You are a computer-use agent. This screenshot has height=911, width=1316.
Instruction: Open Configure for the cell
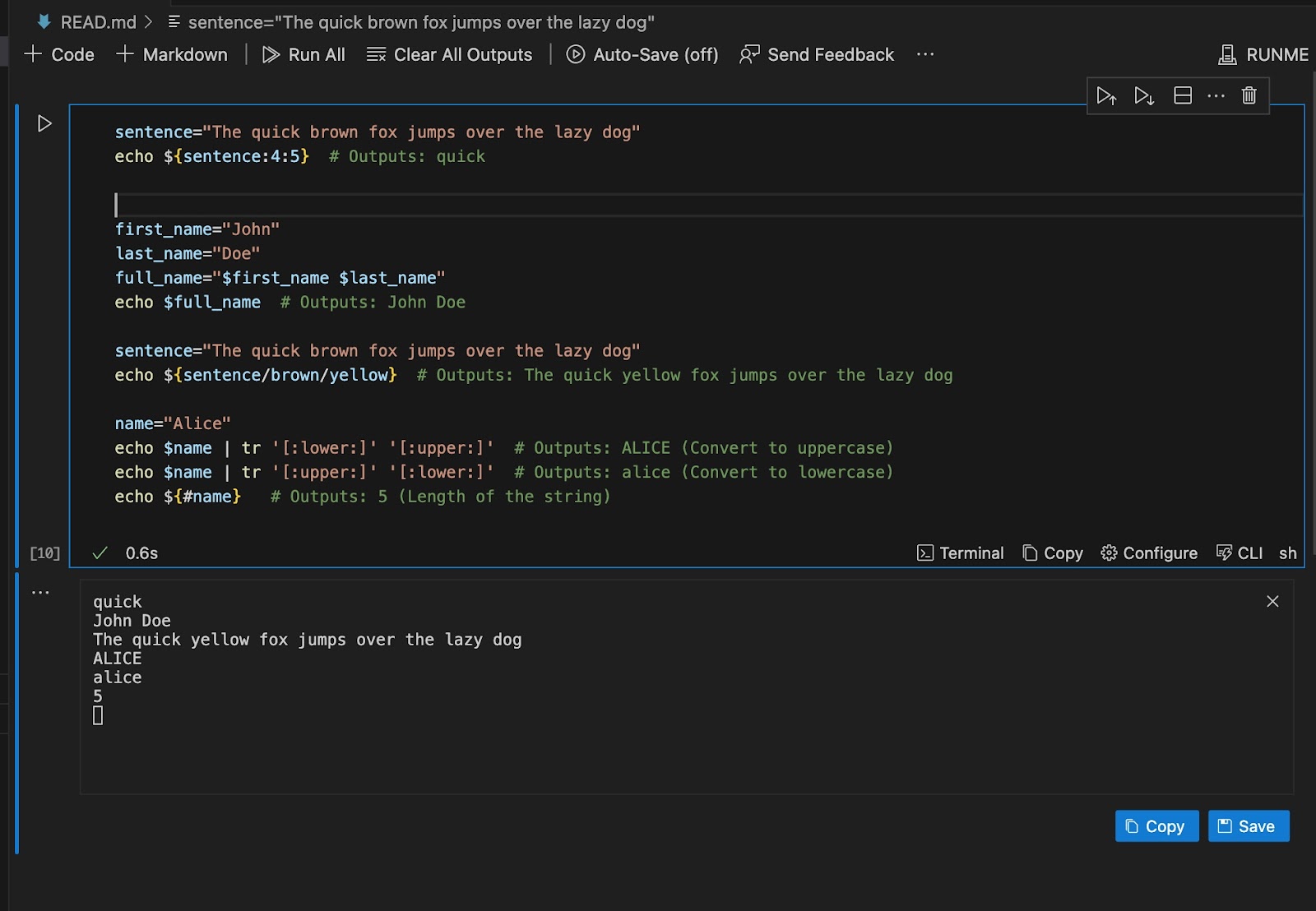coord(1149,553)
